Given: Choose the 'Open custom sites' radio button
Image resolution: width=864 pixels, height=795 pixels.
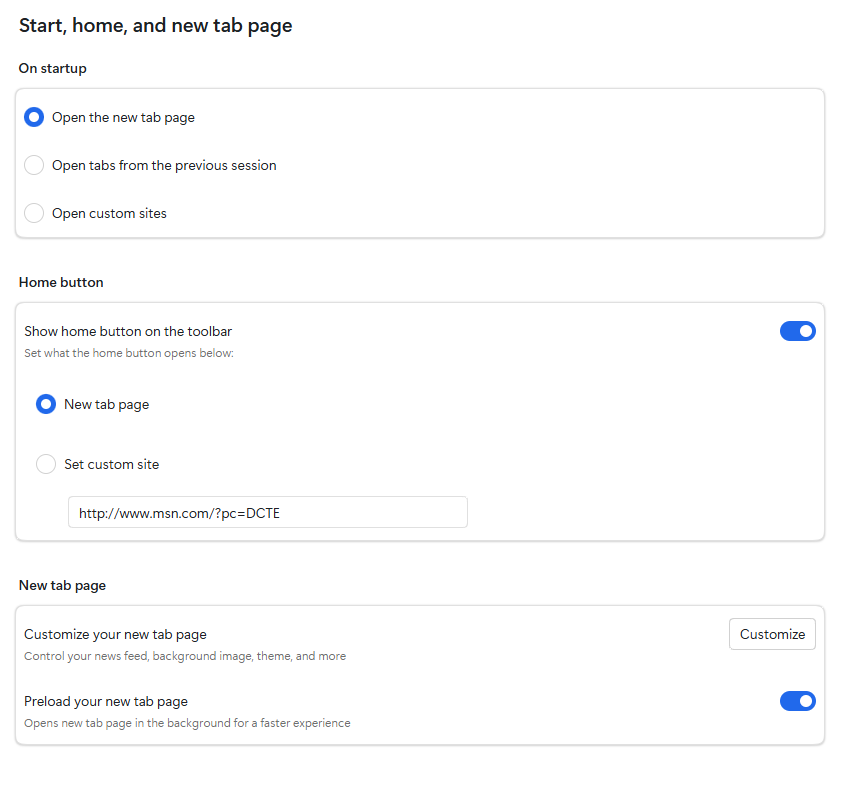Looking at the screenshot, I should point(34,213).
